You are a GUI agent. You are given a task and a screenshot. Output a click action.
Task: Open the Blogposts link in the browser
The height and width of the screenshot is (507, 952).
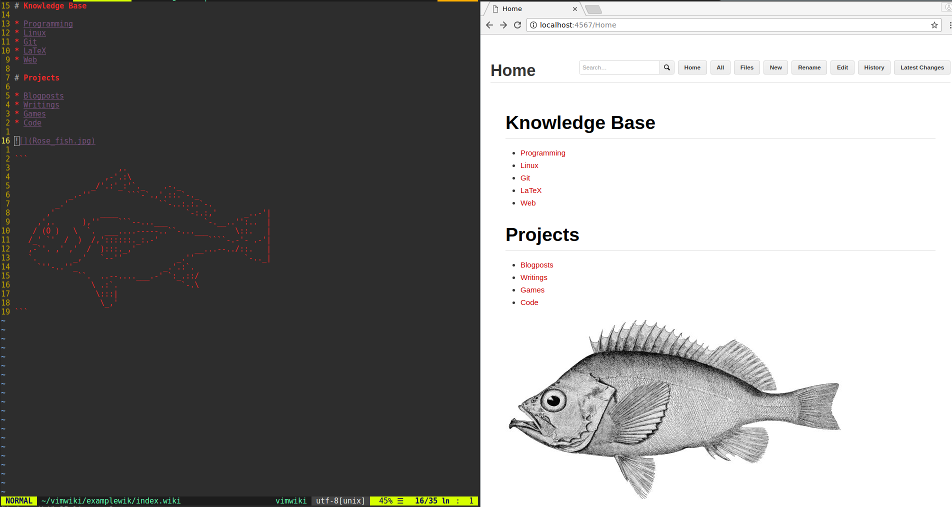point(537,265)
